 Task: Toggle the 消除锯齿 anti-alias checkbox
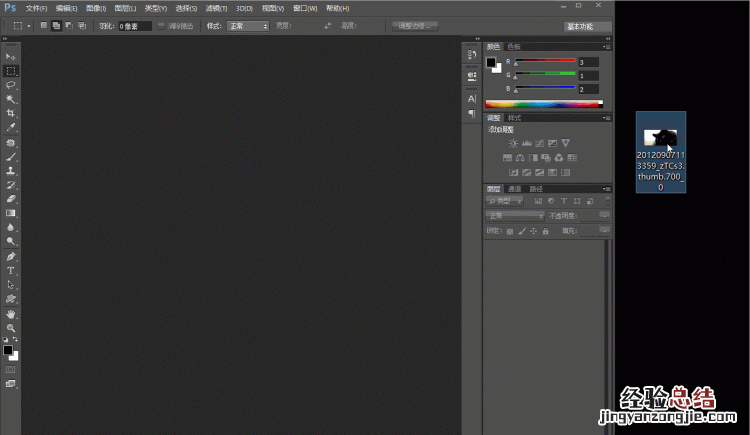pos(162,25)
